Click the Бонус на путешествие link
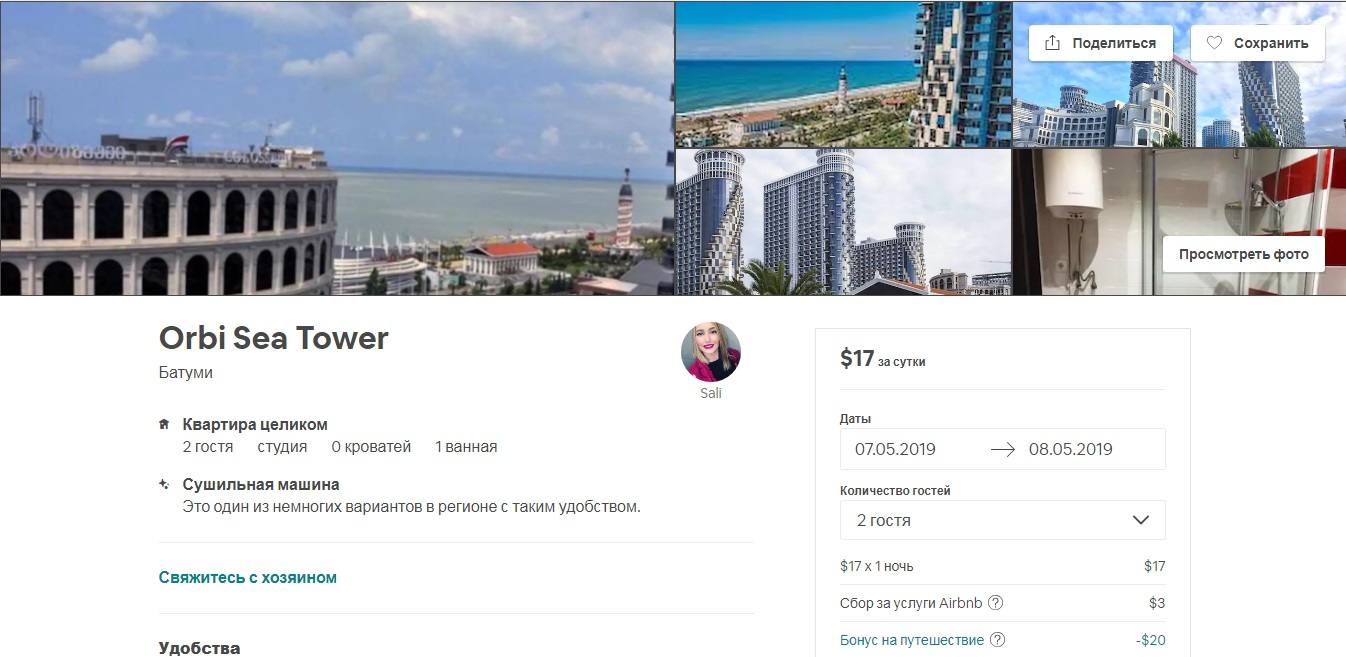The height and width of the screenshot is (657, 1346). [912, 640]
